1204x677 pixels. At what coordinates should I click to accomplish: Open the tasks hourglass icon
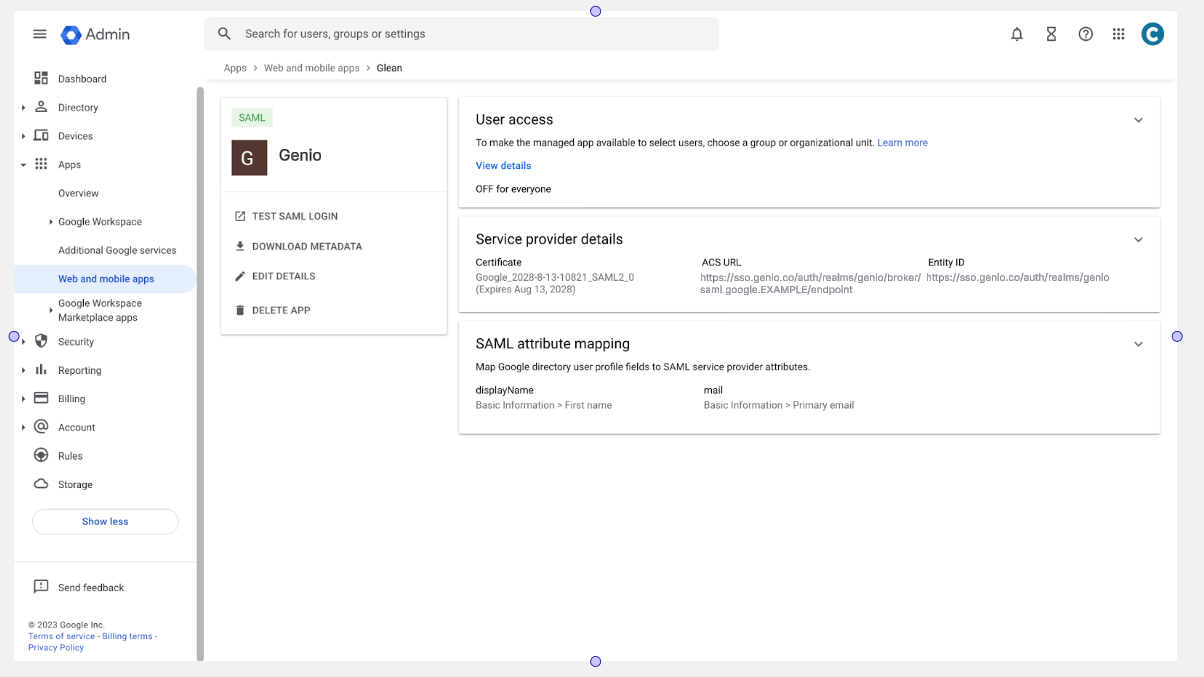tap(1051, 34)
